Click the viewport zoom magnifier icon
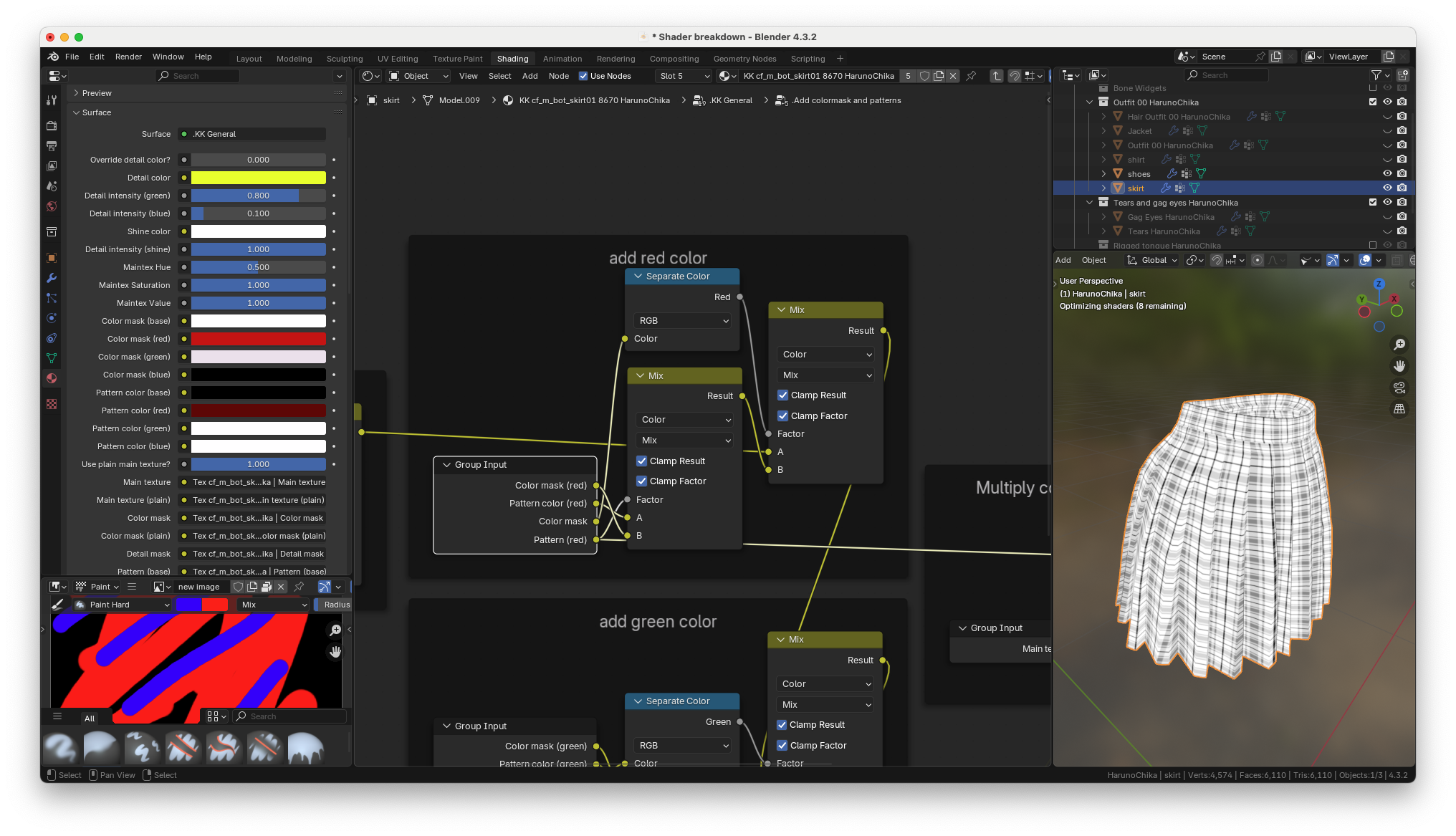Image resolution: width=1456 pixels, height=836 pixels. click(x=1399, y=345)
